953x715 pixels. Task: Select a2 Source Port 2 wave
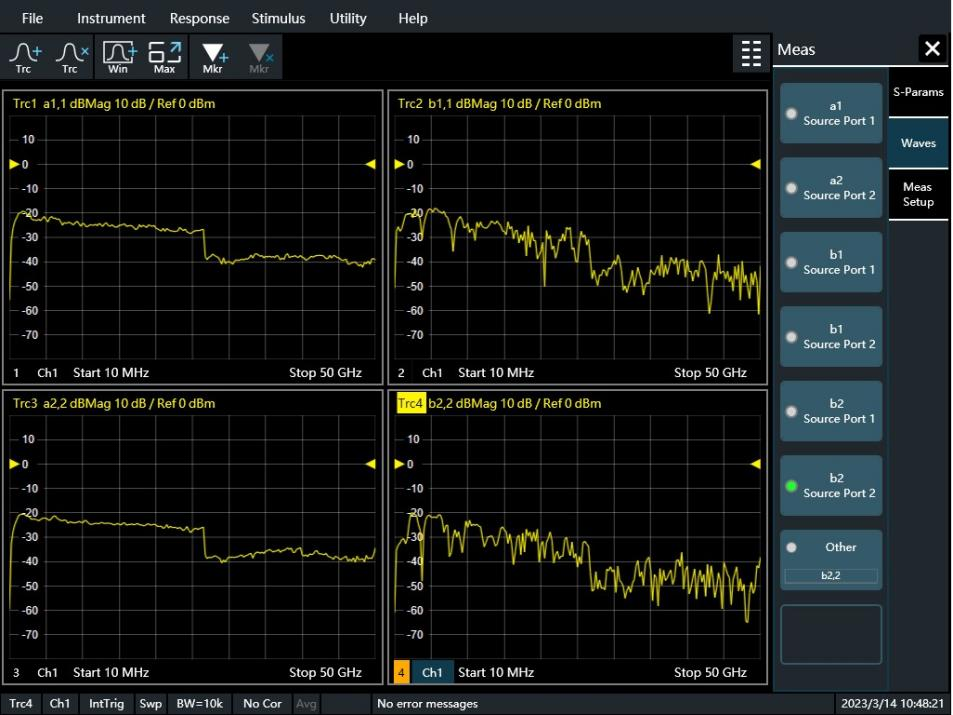pyautogui.click(x=831, y=188)
